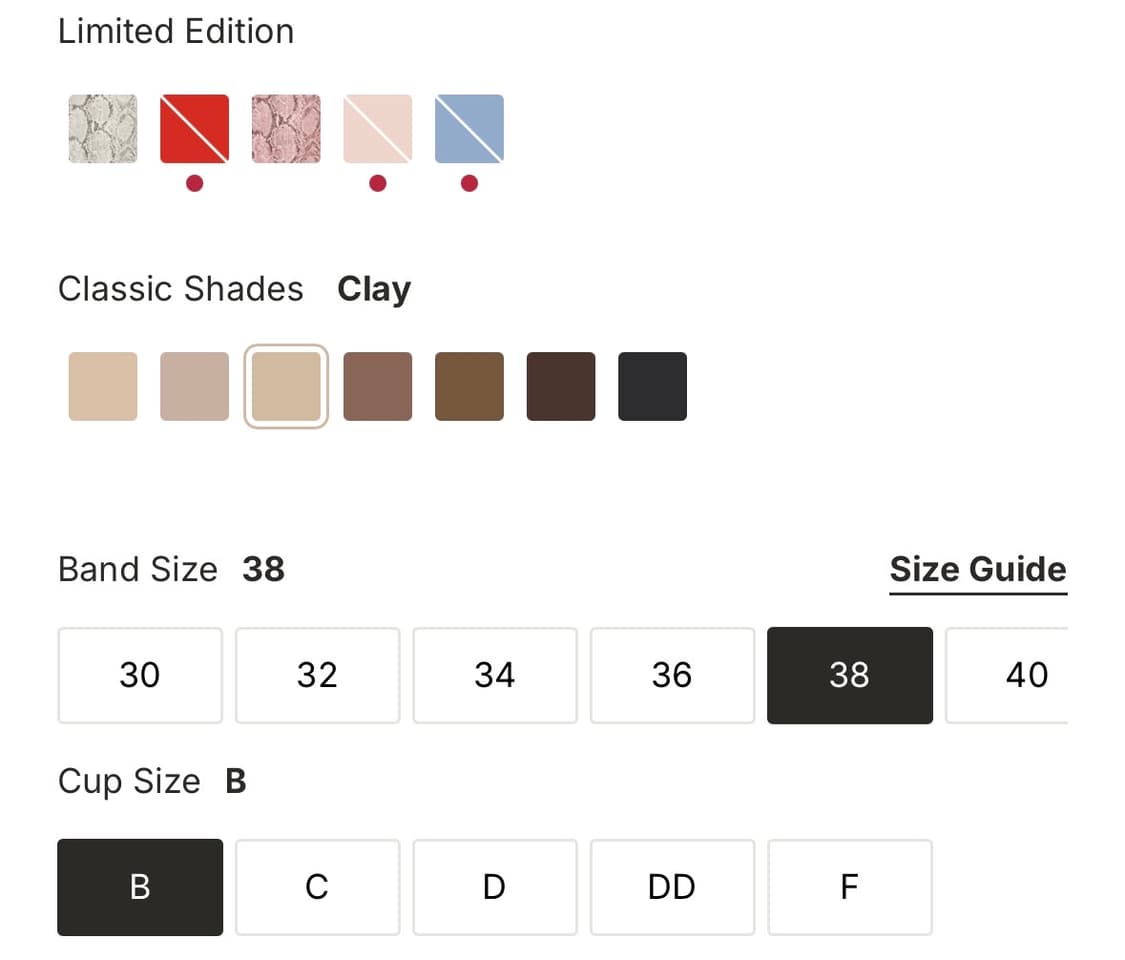Image resolution: width=1125 pixels, height=960 pixels.
Task: Select cup size DD
Action: [x=672, y=887]
